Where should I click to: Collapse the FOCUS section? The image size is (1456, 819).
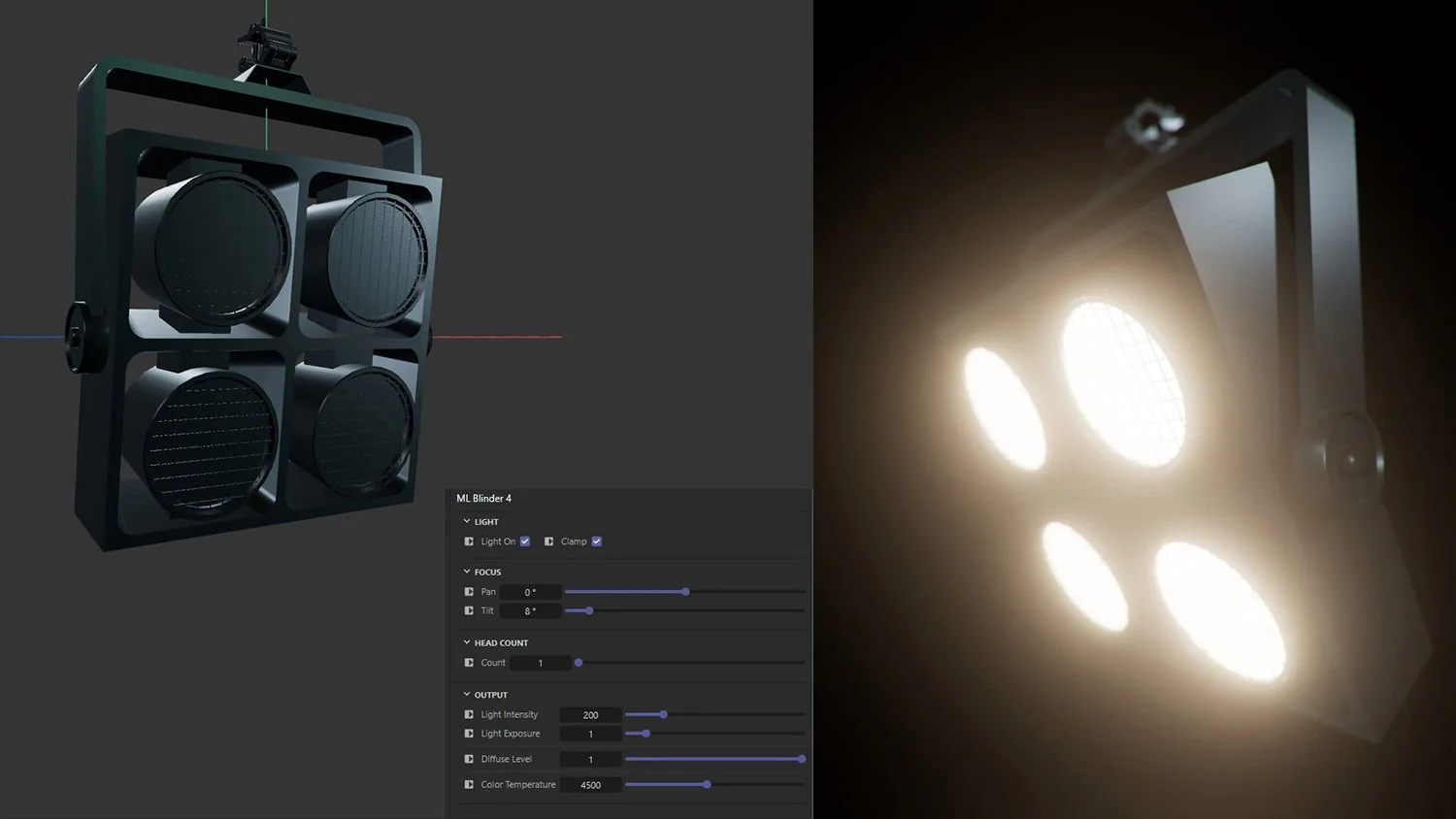point(467,572)
